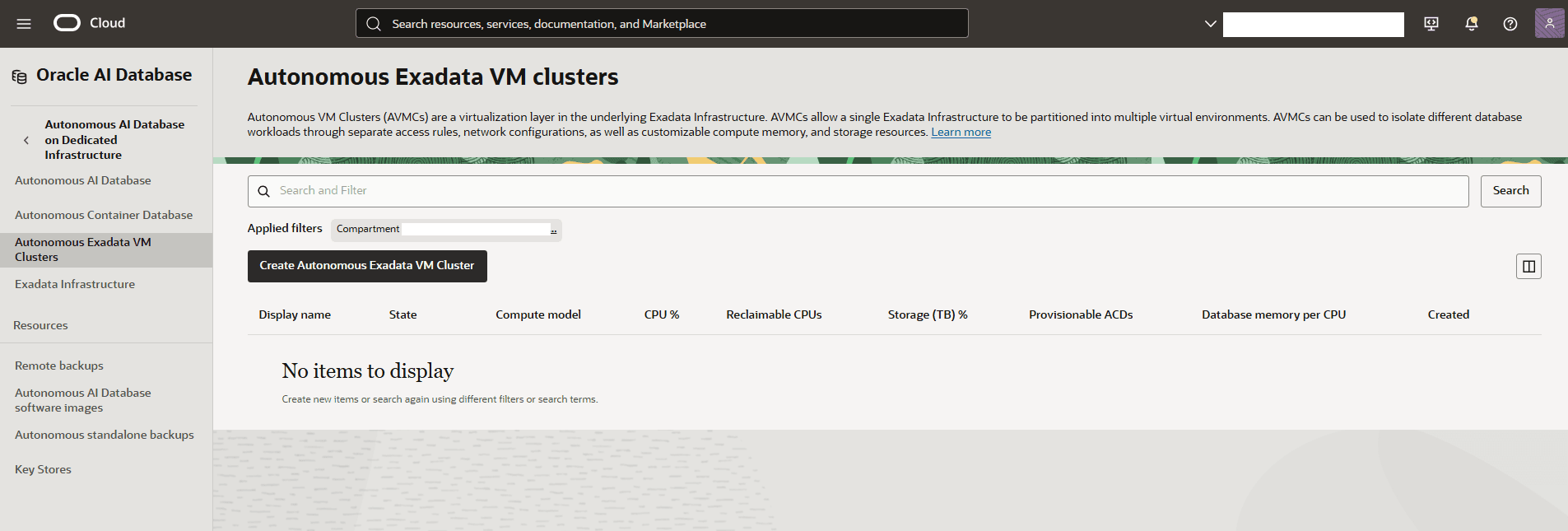Click the CPU % column header
Image resolution: width=1568 pixels, height=531 pixels.
click(x=662, y=314)
